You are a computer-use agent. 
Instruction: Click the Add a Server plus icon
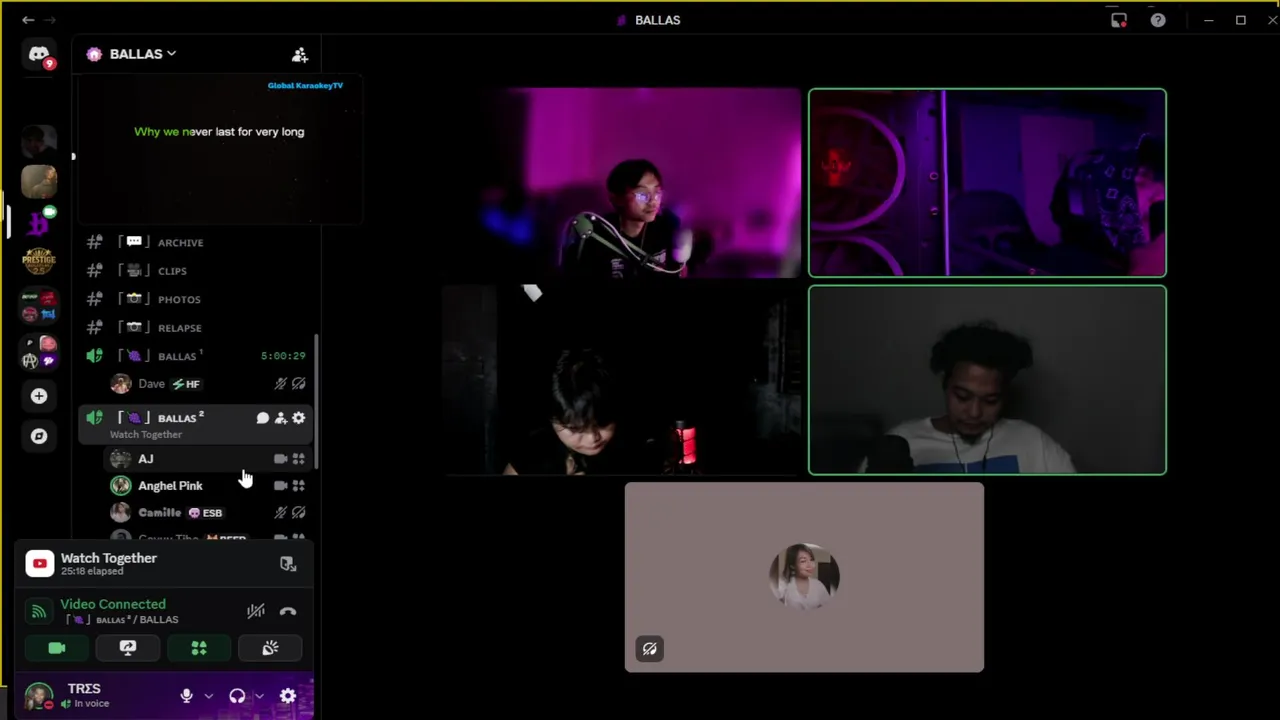pyautogui.click(x=39, y=396)
